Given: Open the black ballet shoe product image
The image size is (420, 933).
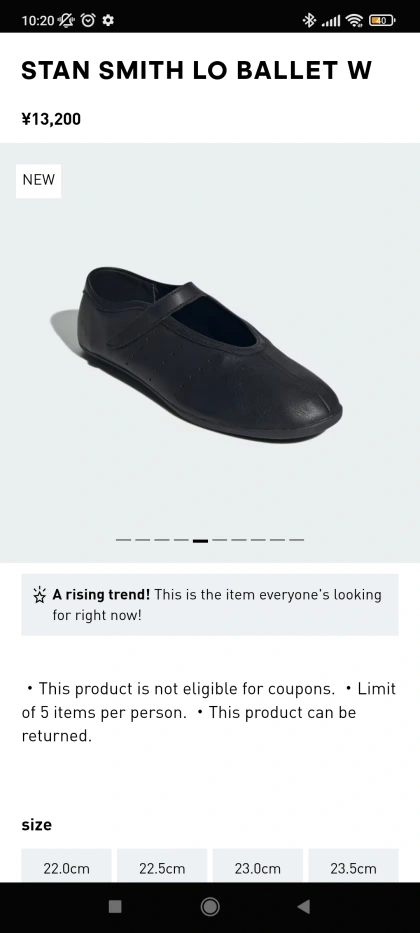Looking at the screenshot, I should [x=210, y=353].
